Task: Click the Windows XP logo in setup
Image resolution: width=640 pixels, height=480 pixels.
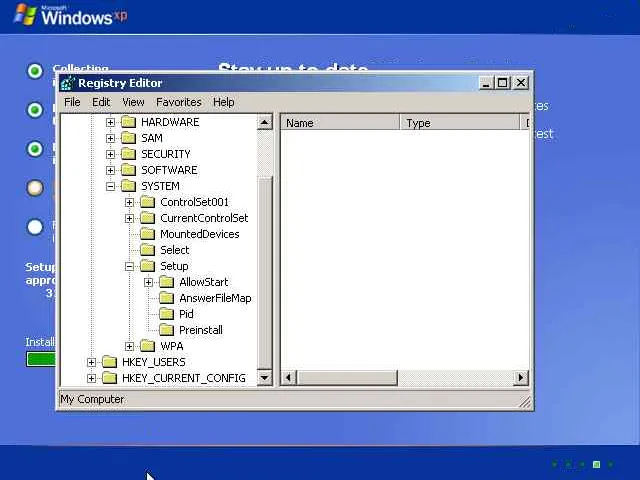Action: point(70,16)
